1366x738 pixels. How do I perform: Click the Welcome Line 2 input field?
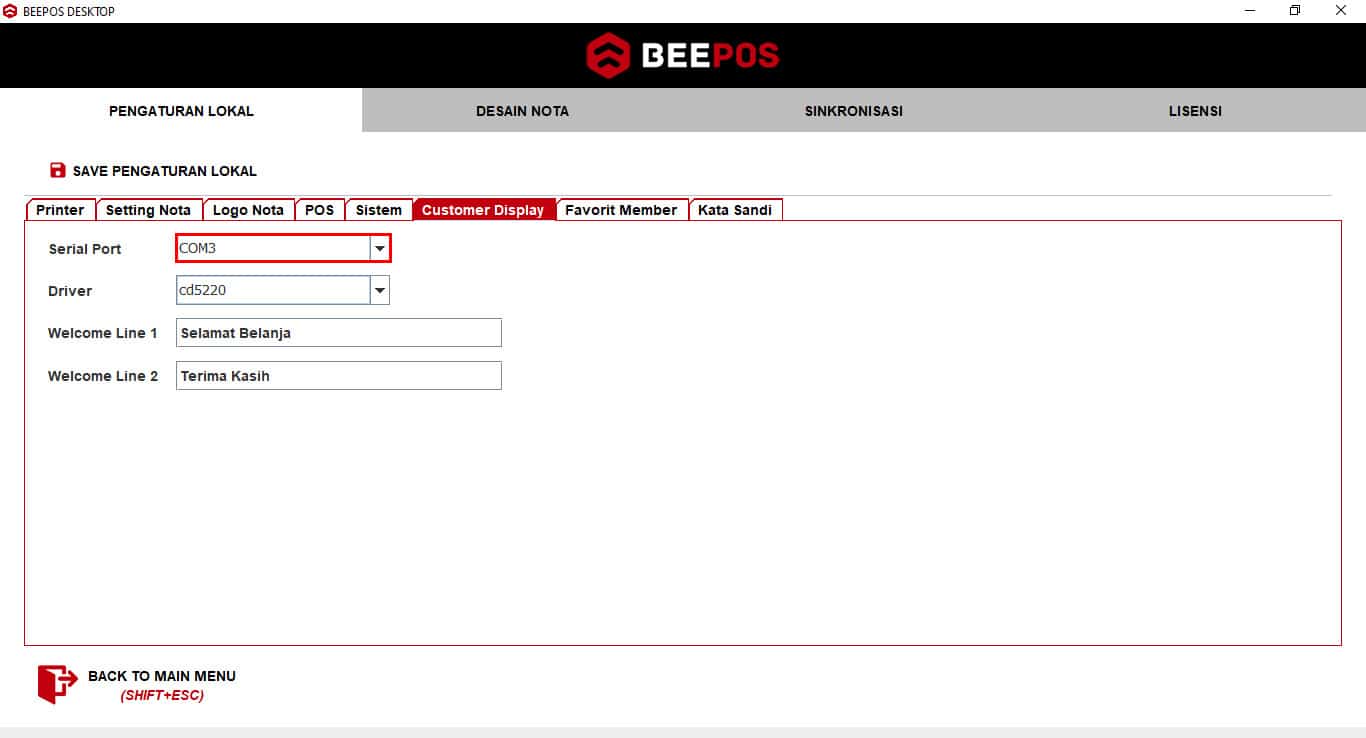tap(339, 376)
